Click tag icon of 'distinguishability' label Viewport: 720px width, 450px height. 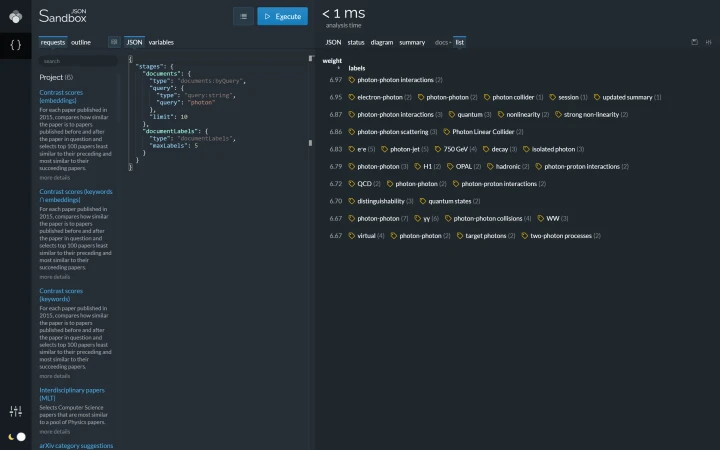click(x=352, y=201)
